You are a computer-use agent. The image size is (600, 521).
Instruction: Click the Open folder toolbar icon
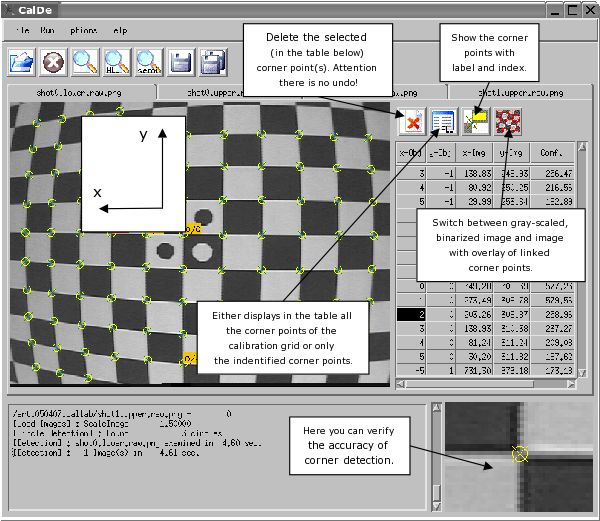(x=22, y=64)
